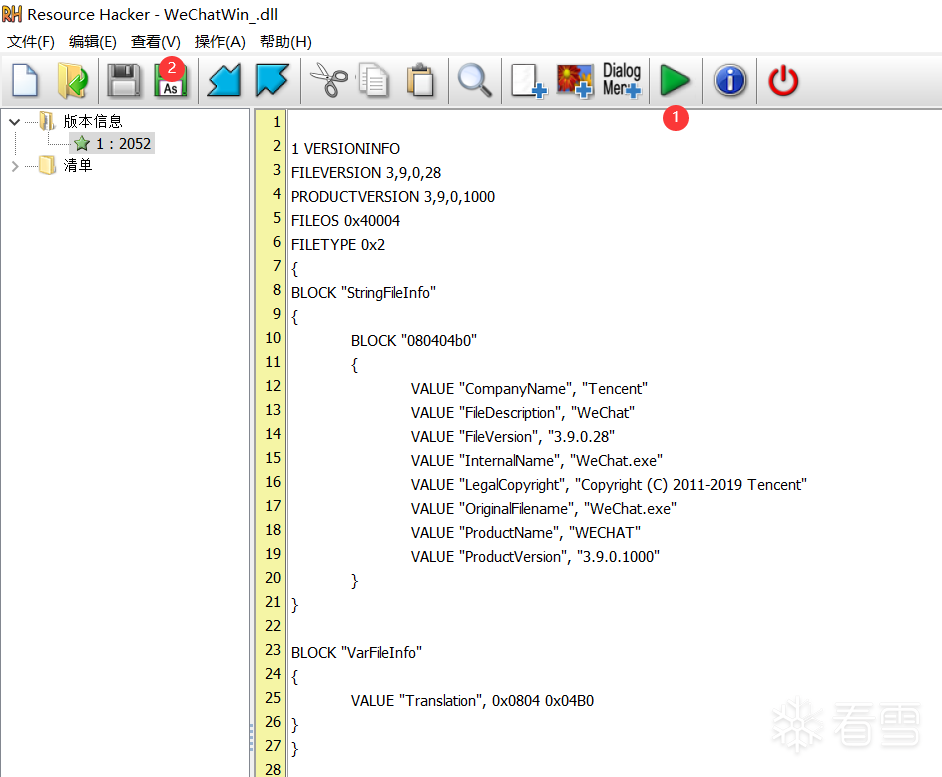The height and width of the screenshot is (777, 942).
Task: Click the ProductVersion "3.9.0.1000" string line
Action: pos(535,557)
